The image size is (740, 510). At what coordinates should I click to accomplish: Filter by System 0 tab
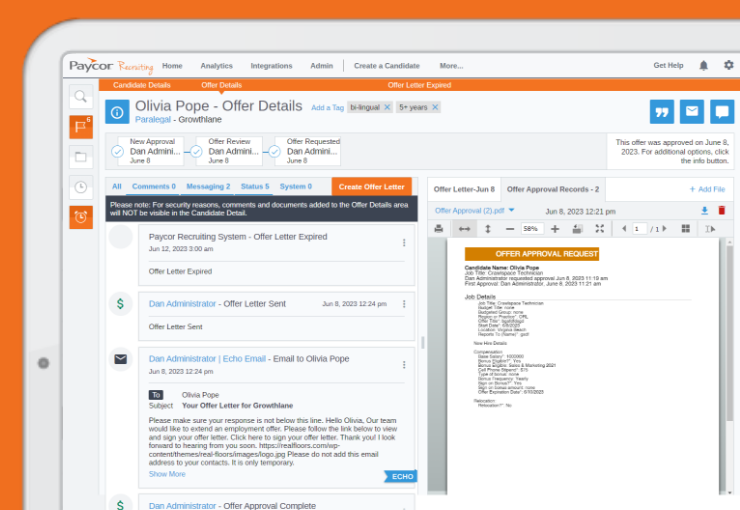tap(296, 186)
